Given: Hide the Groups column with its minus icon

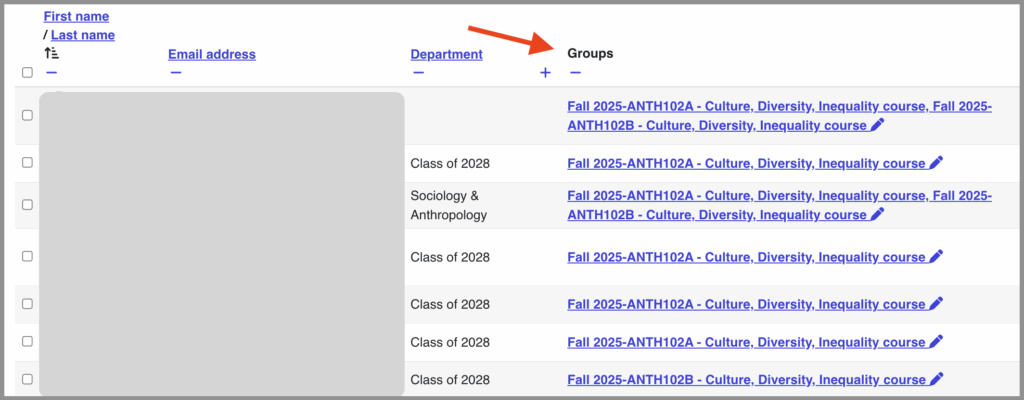Looking at the screenshot, I should pyautogui.click(x=575, y=73).
